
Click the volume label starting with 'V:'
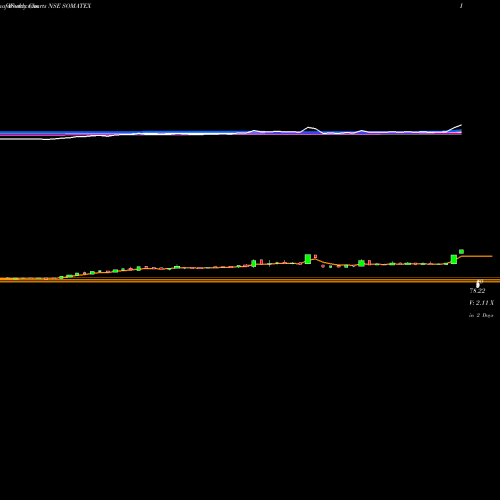pos(481,303)
